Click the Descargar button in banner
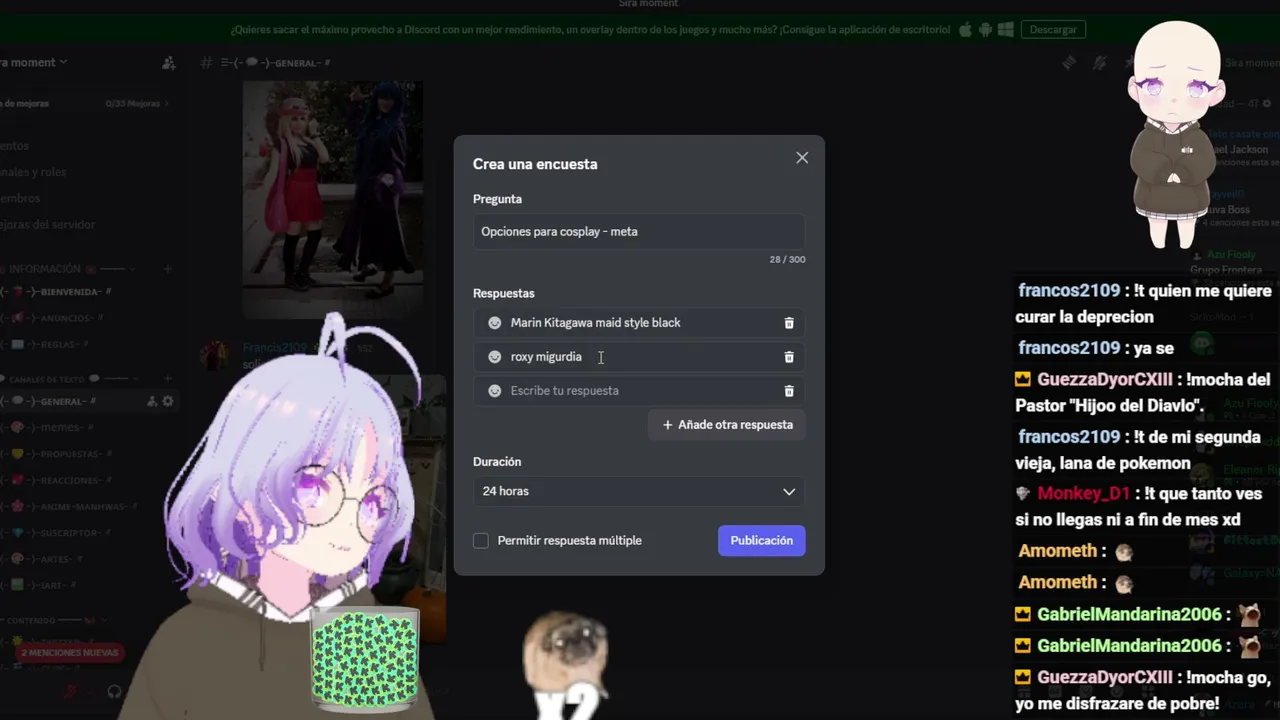1280x720 pixels. [x=1053, y=30]
